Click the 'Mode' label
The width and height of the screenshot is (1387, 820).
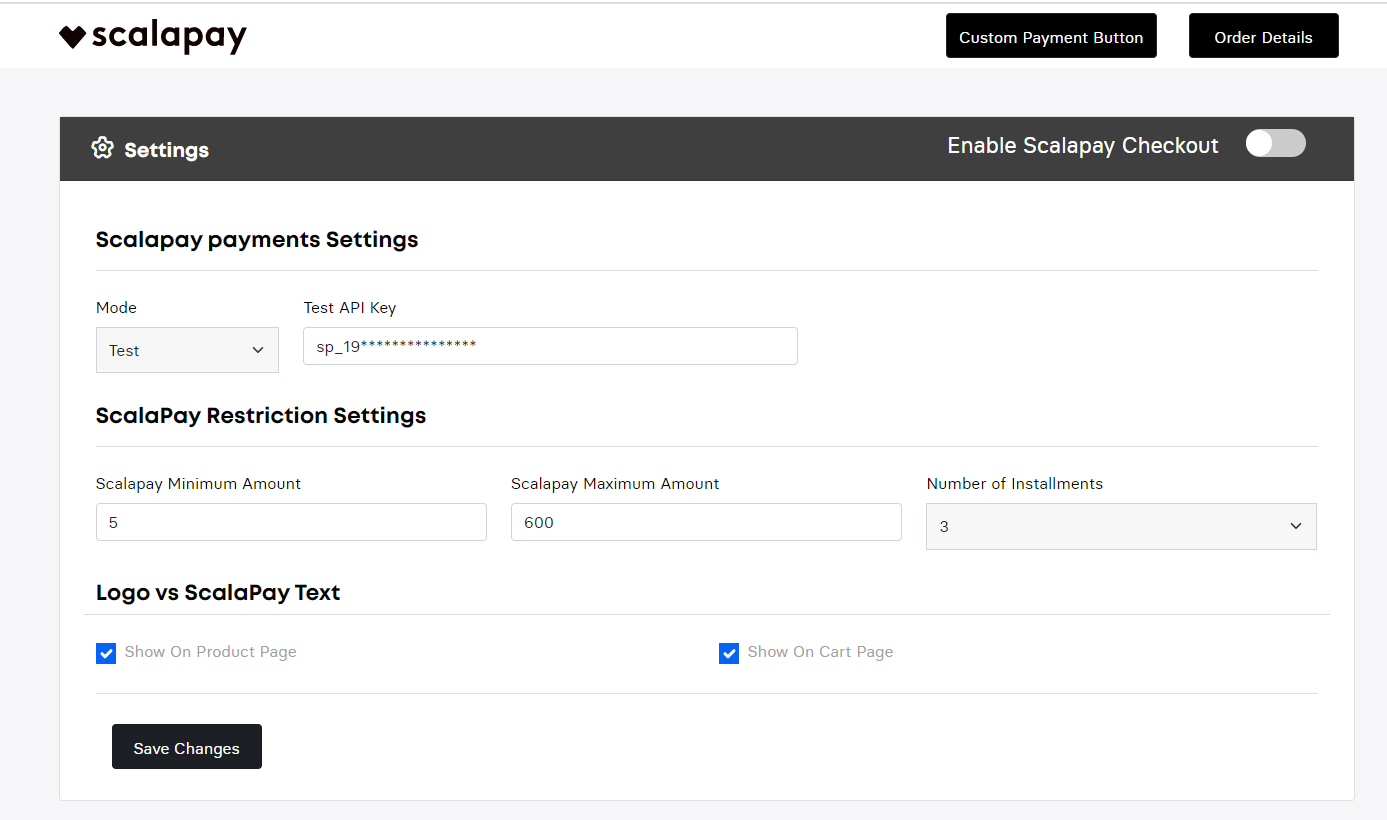coord(116,308)
